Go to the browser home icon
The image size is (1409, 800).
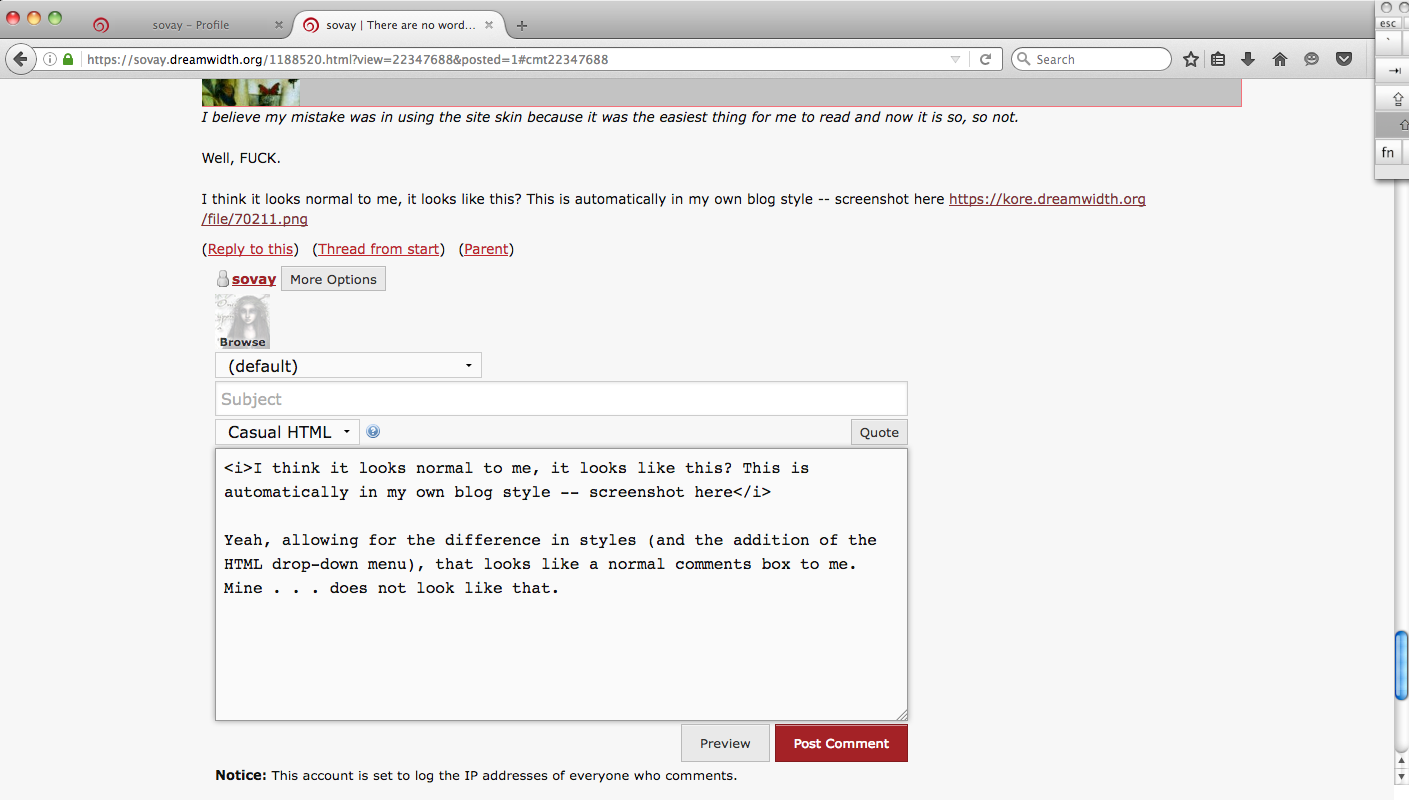[1279, 60]
